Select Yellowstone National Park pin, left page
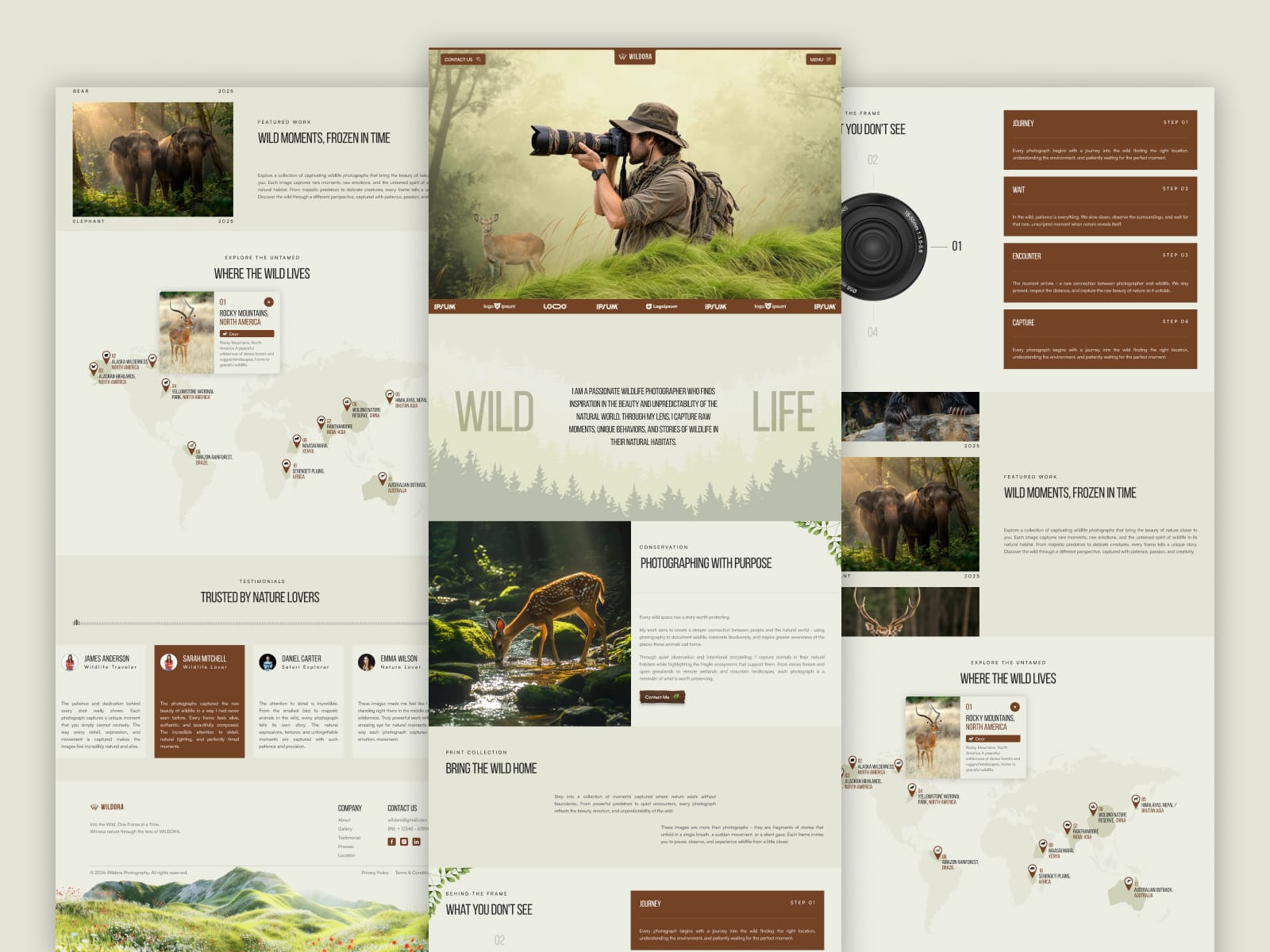This screenshot has width=1270, height=952. click(x=166, y=385)
